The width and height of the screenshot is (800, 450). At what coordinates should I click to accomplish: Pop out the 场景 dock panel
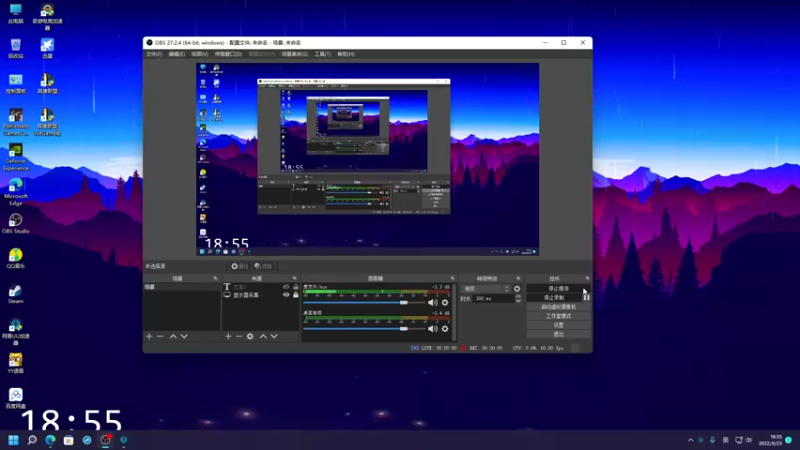(215, 278)
